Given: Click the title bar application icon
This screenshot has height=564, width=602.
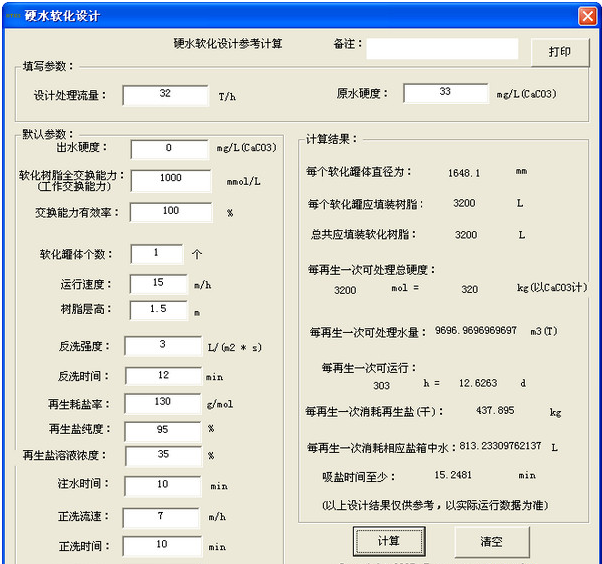Looking at the screenshot, I should [13, 16].
